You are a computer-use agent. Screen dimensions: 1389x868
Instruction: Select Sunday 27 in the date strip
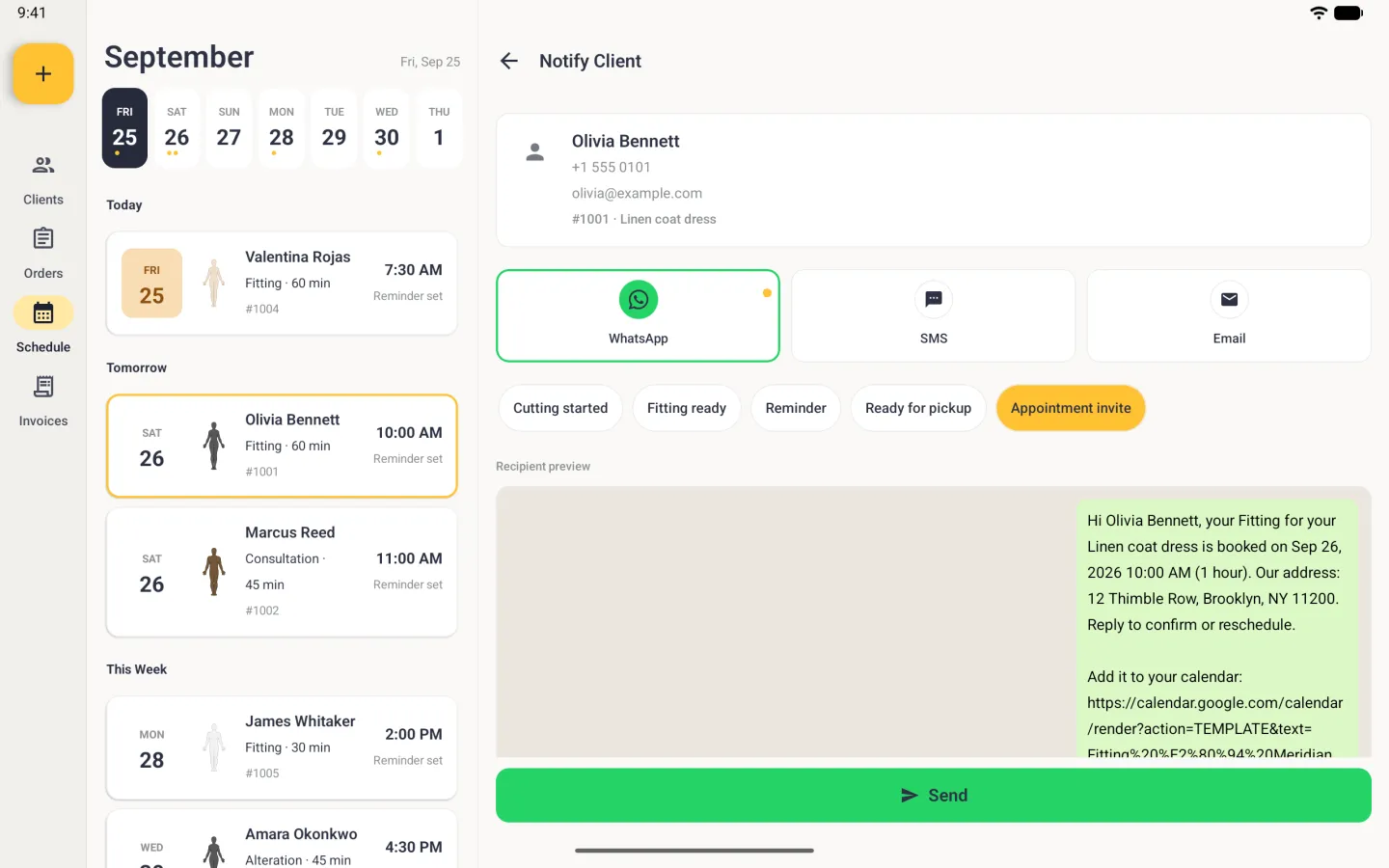click(x=230, y=128)
